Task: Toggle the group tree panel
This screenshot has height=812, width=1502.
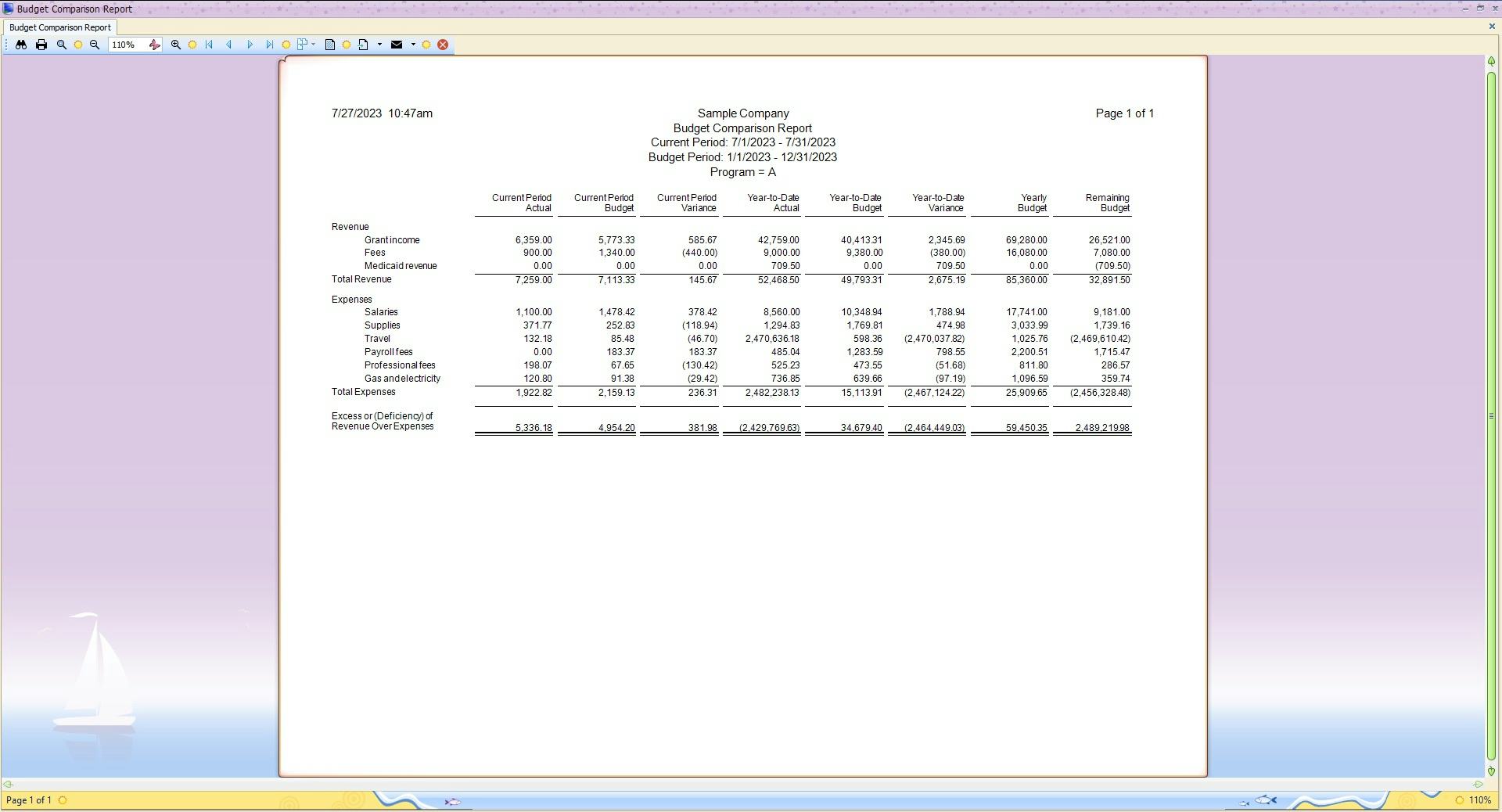Action: coord(304,45)
